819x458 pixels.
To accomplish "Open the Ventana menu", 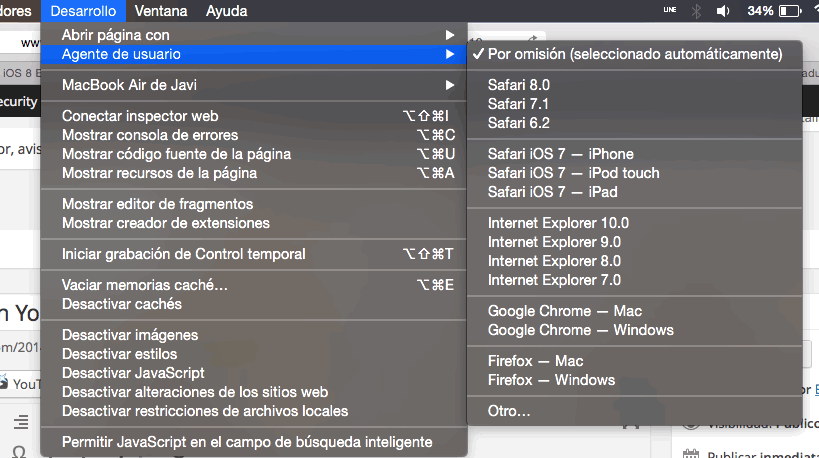I will pos(160,11).
